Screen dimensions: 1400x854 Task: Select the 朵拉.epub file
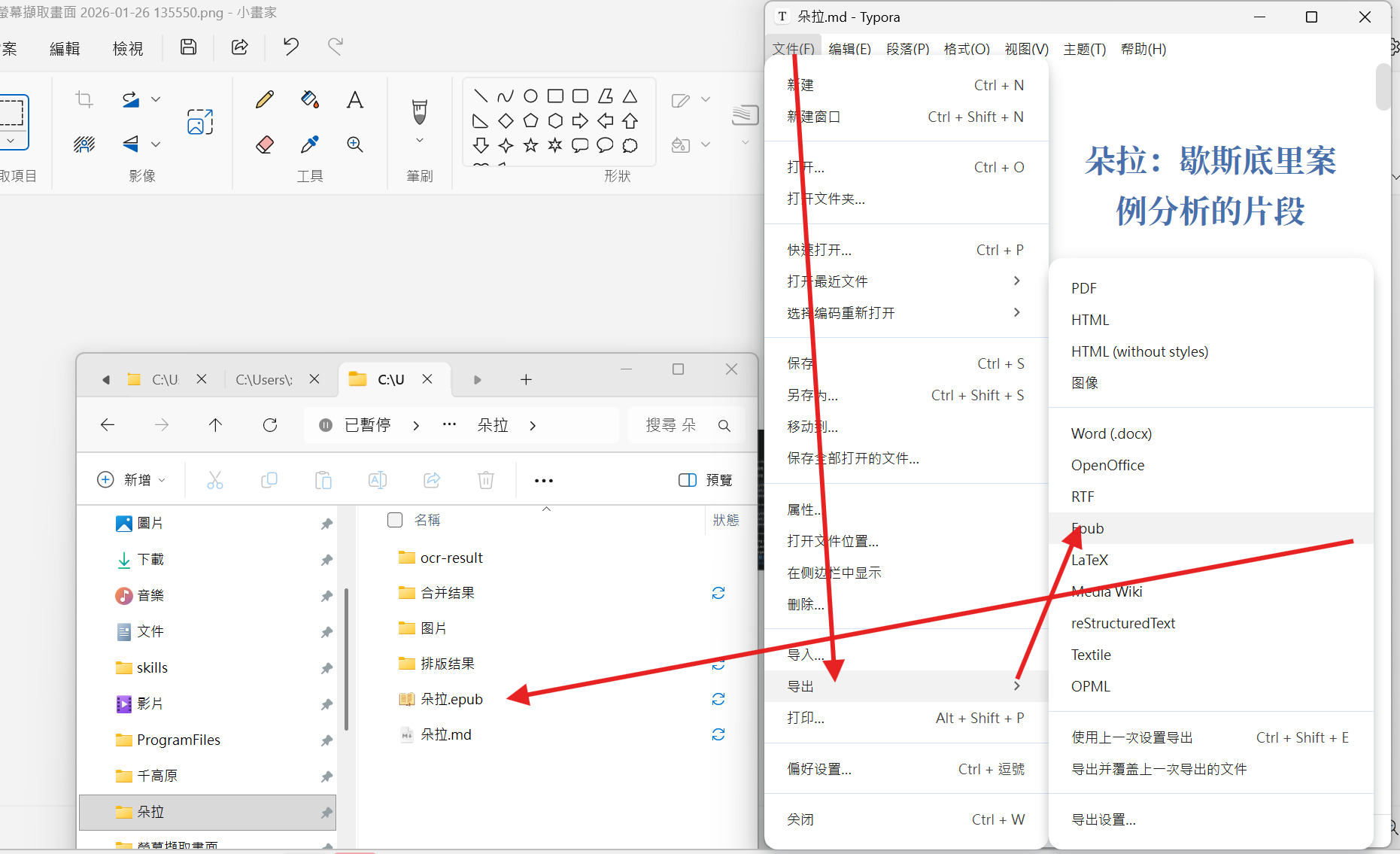pyautogui.click(x=451, y=699)
